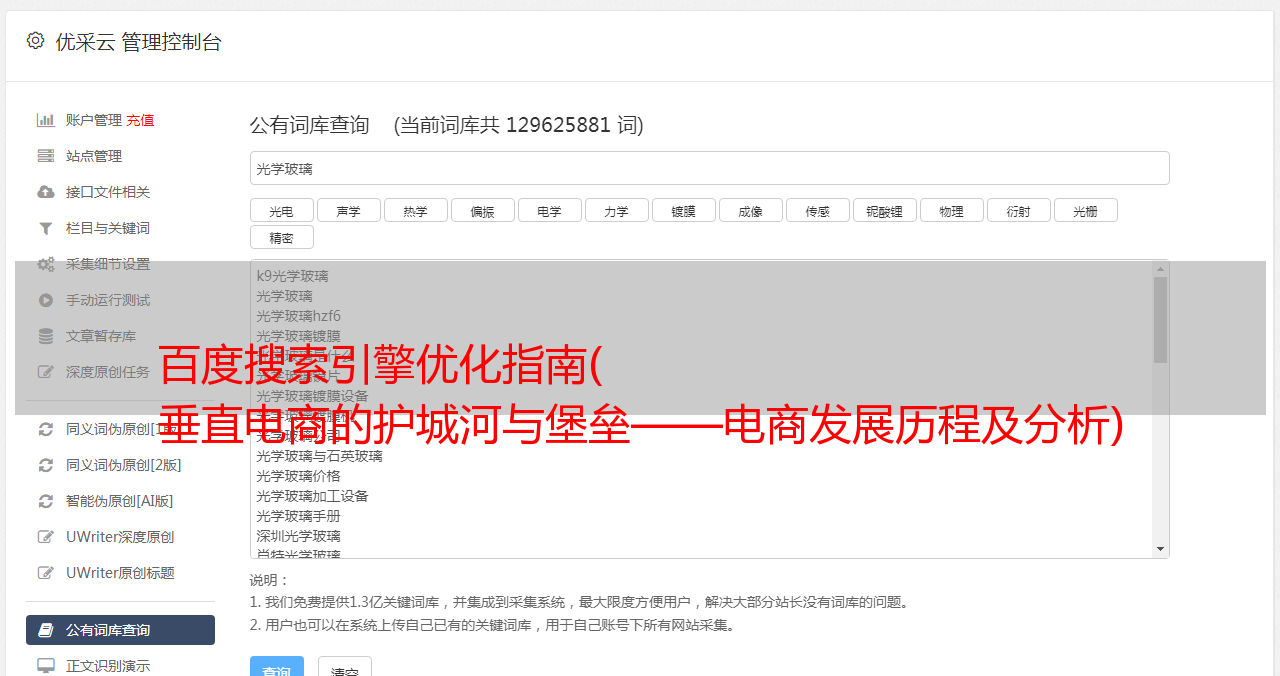Image resolution: width=1280 pixels, height=676 pixels.
Task: Click the results list scrollbar thumb
Action: click(x=1160, y=320)
